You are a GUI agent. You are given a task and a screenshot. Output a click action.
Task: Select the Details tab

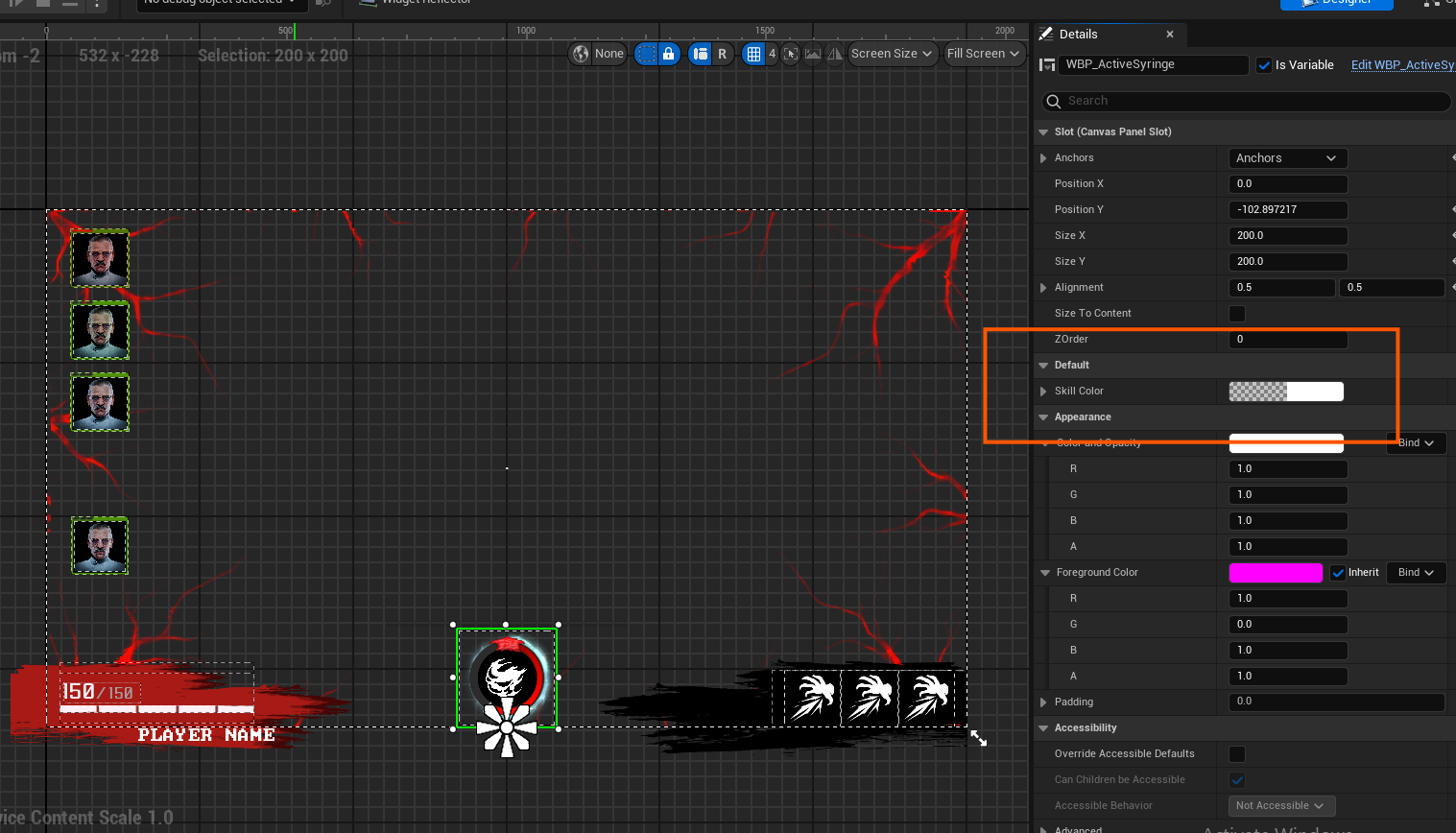pos(1079,35)
